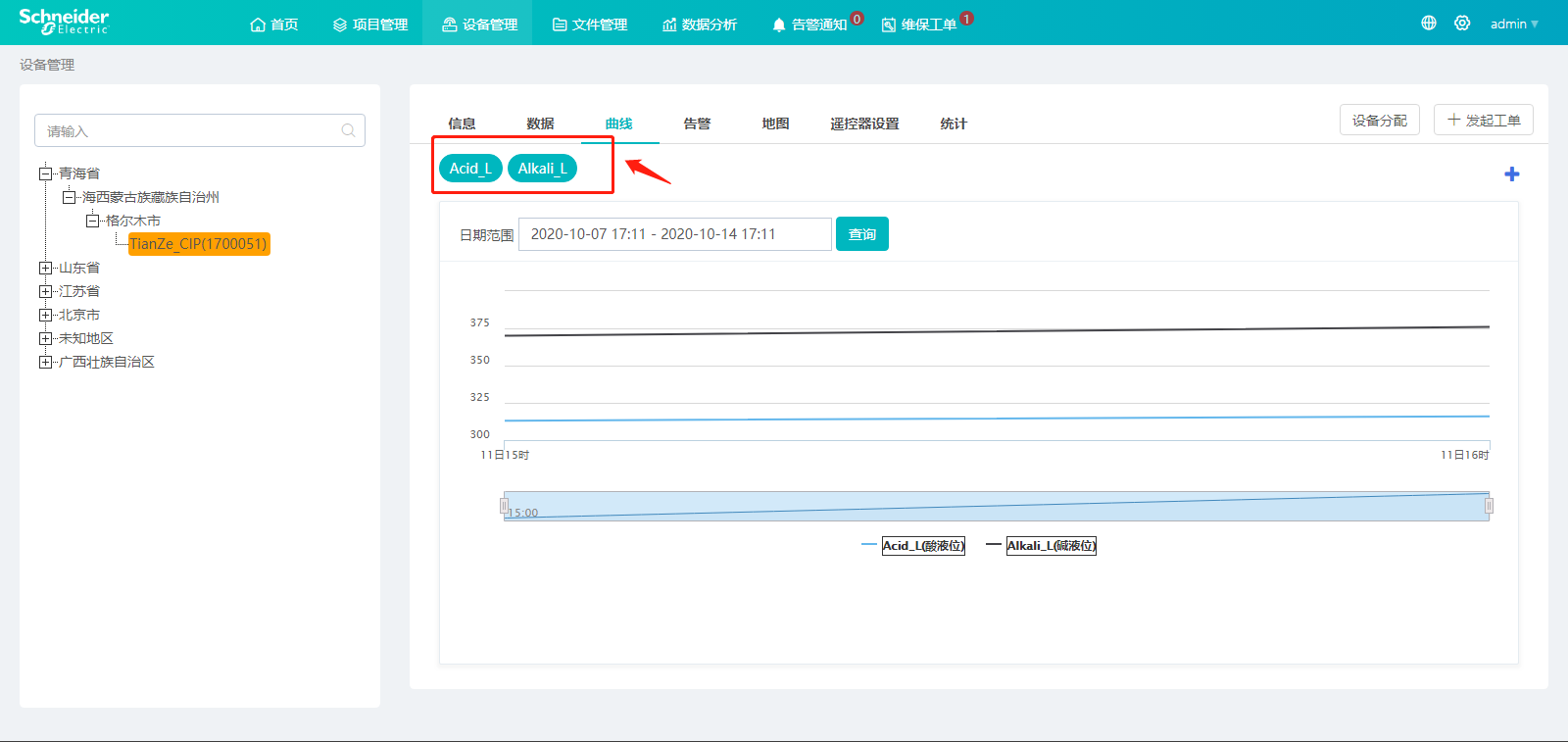Viewport: 1568px width, 742px height.
Task: Toggle the Alkali_L(碱液位) legend item
Action: [x=1041, y=545]
